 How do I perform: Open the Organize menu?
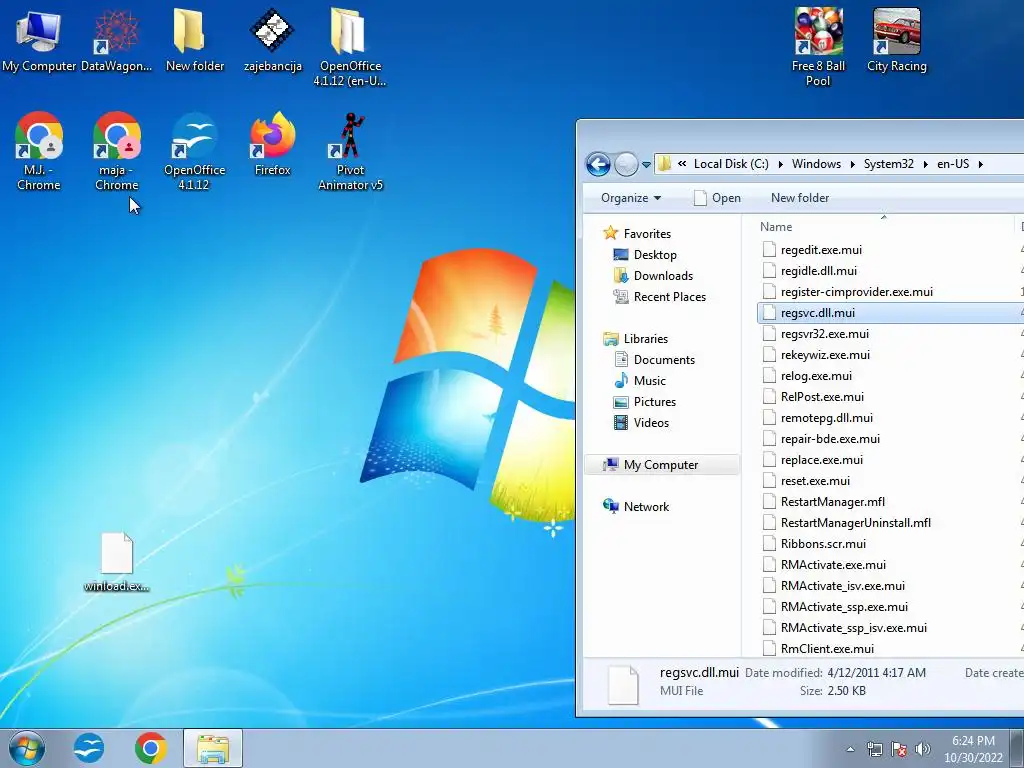631,198
